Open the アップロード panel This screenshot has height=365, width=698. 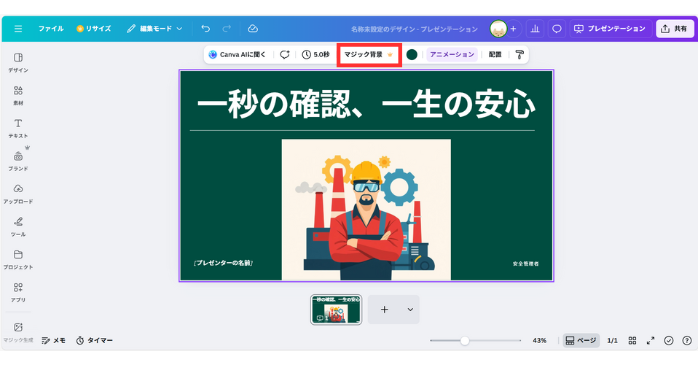[18, 194]
